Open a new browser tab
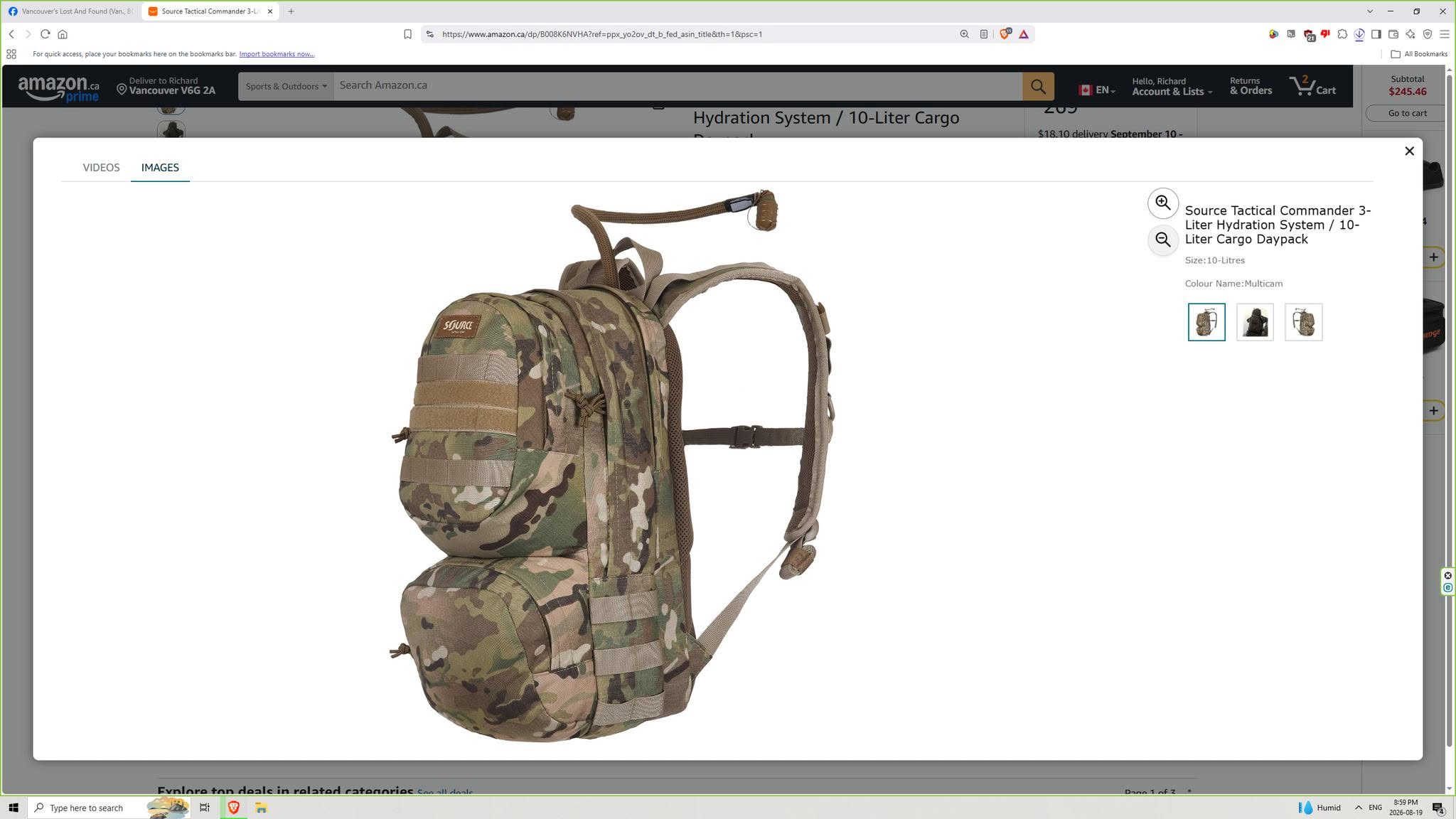This screenshot has height=819, width=1456. pos(291,11)
